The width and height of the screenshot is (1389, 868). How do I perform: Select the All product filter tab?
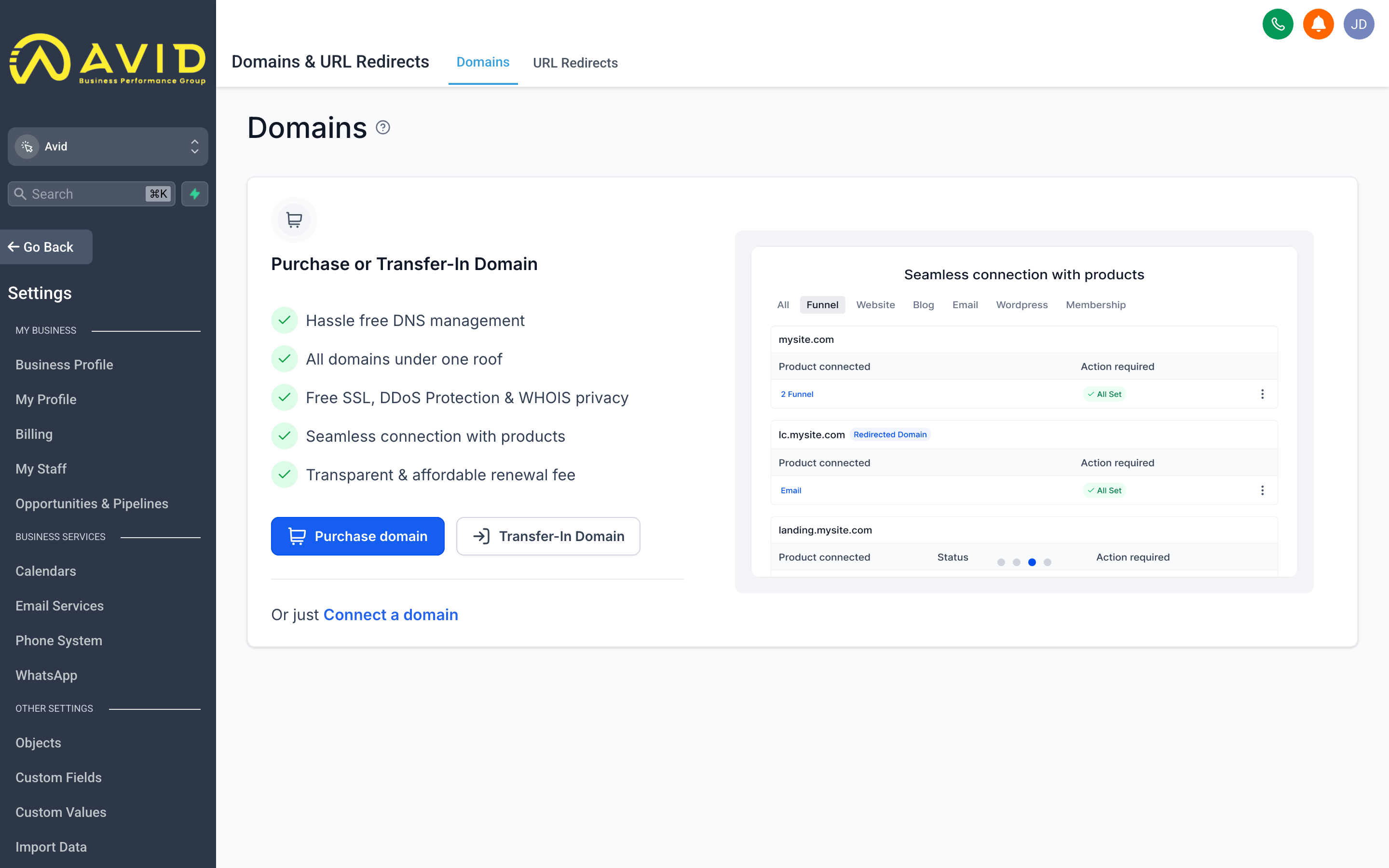[783, 305]
